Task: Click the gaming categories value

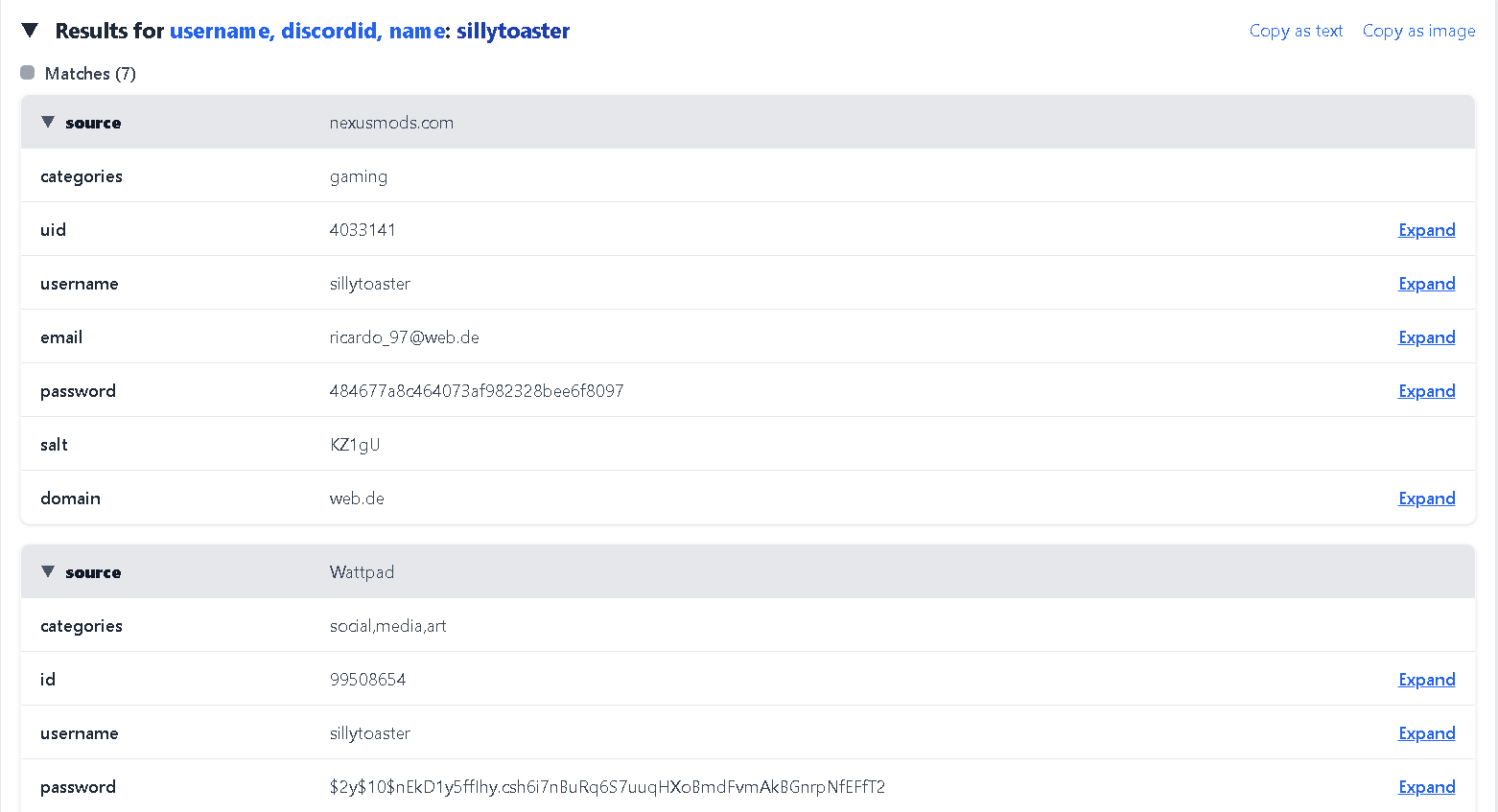Action: pyautogui.click(x=359, y=176)
